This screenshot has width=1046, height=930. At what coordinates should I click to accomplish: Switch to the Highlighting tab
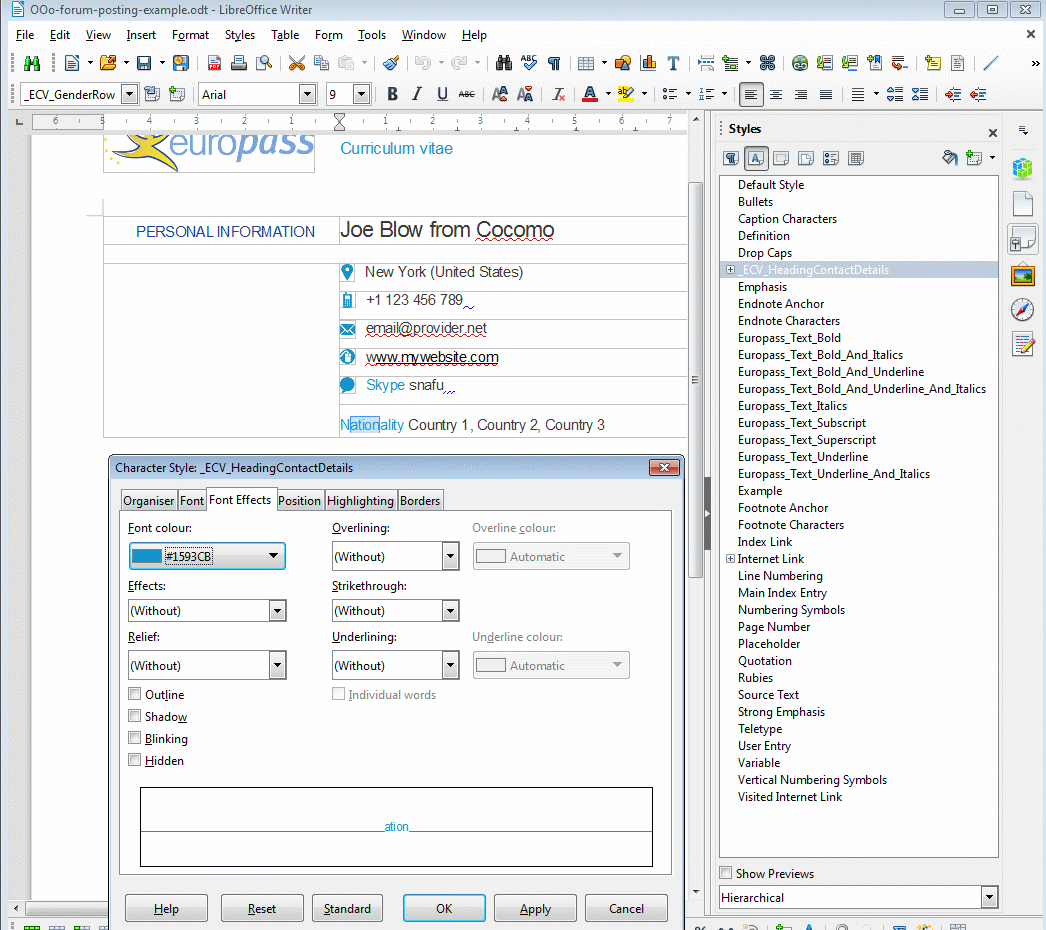point(360,501)
